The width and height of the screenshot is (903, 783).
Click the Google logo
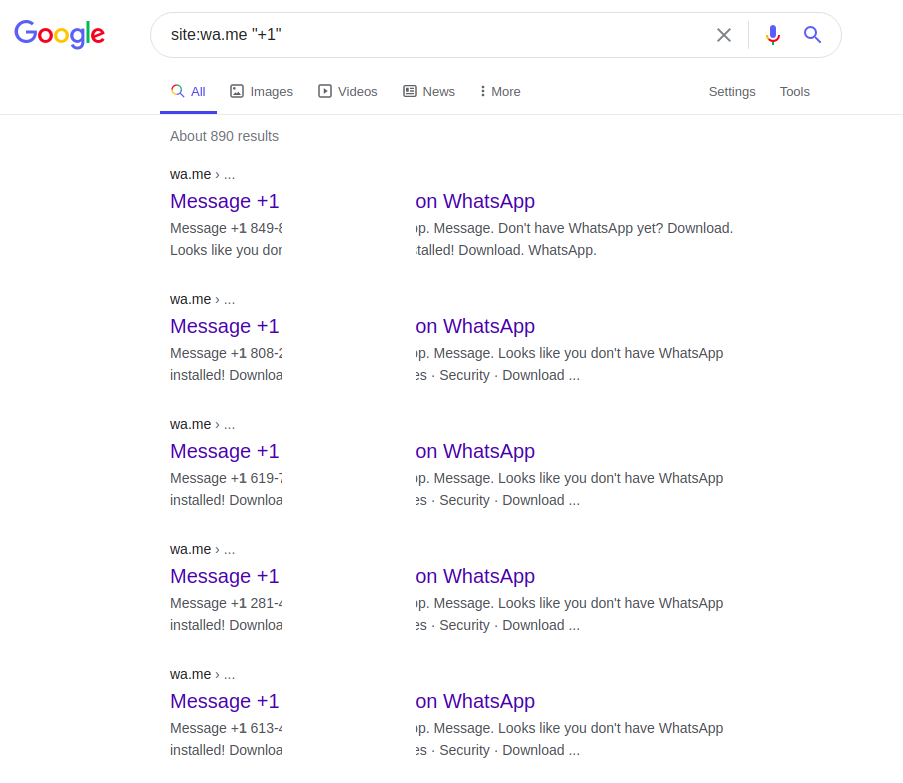(x=59, y=34)
